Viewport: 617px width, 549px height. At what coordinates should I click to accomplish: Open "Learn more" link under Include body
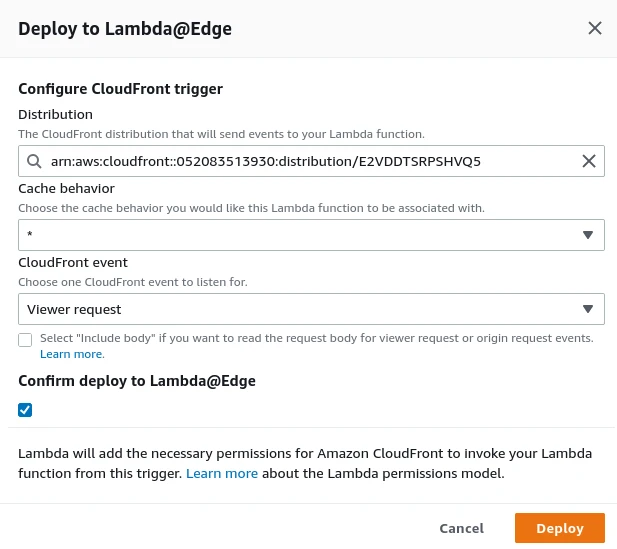71,354
